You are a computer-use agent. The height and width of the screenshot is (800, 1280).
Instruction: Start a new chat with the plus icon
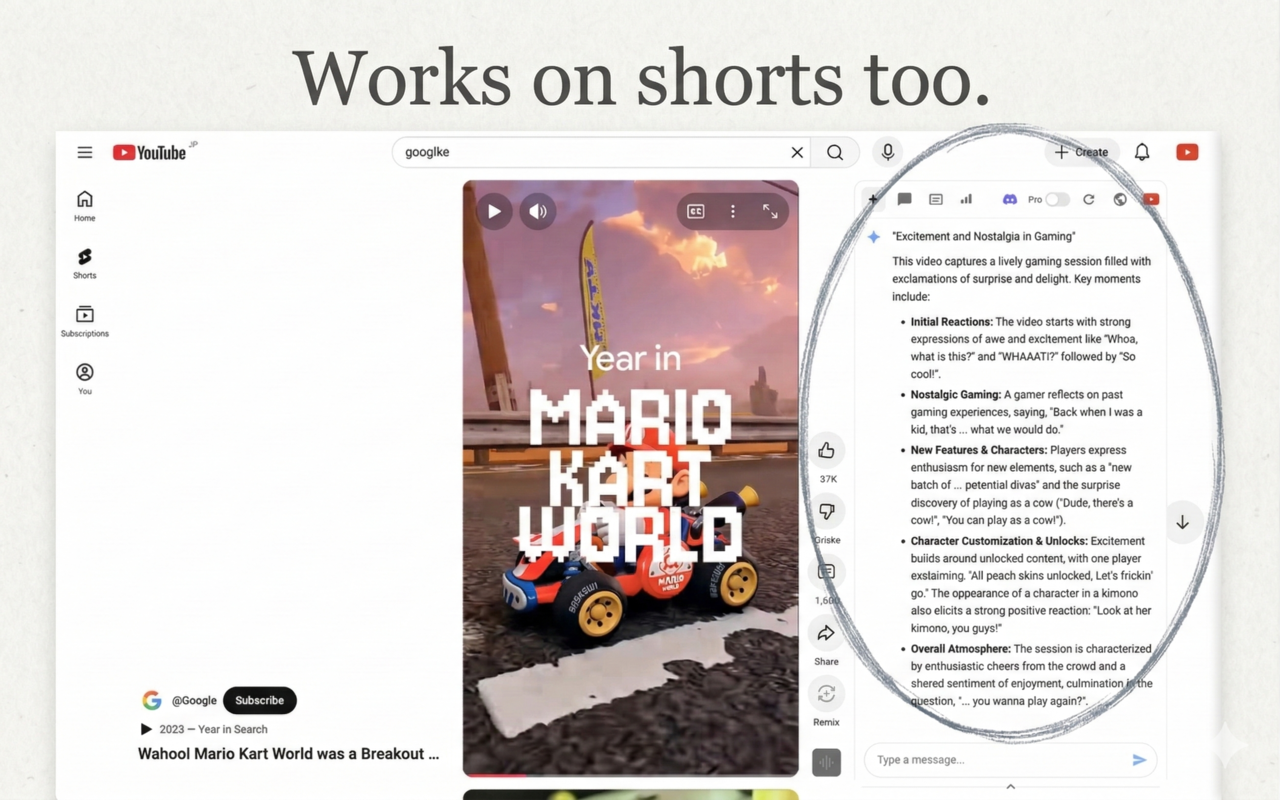(x=873, y=199)
